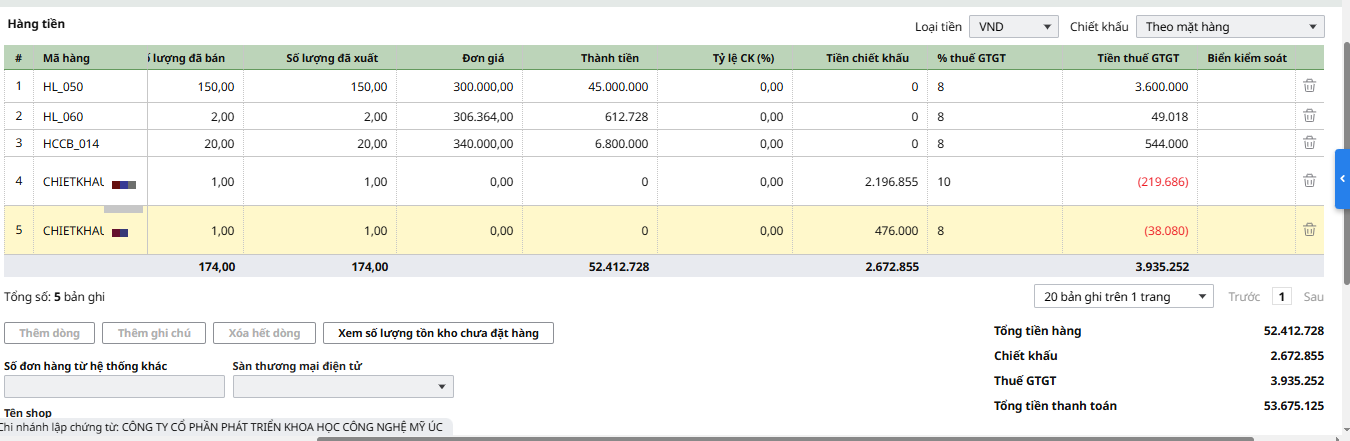Remove highlighted row 5 using trash icon

1309,230
